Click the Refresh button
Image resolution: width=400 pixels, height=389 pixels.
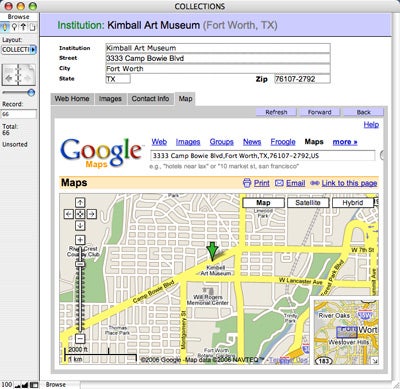coord(276,112)
